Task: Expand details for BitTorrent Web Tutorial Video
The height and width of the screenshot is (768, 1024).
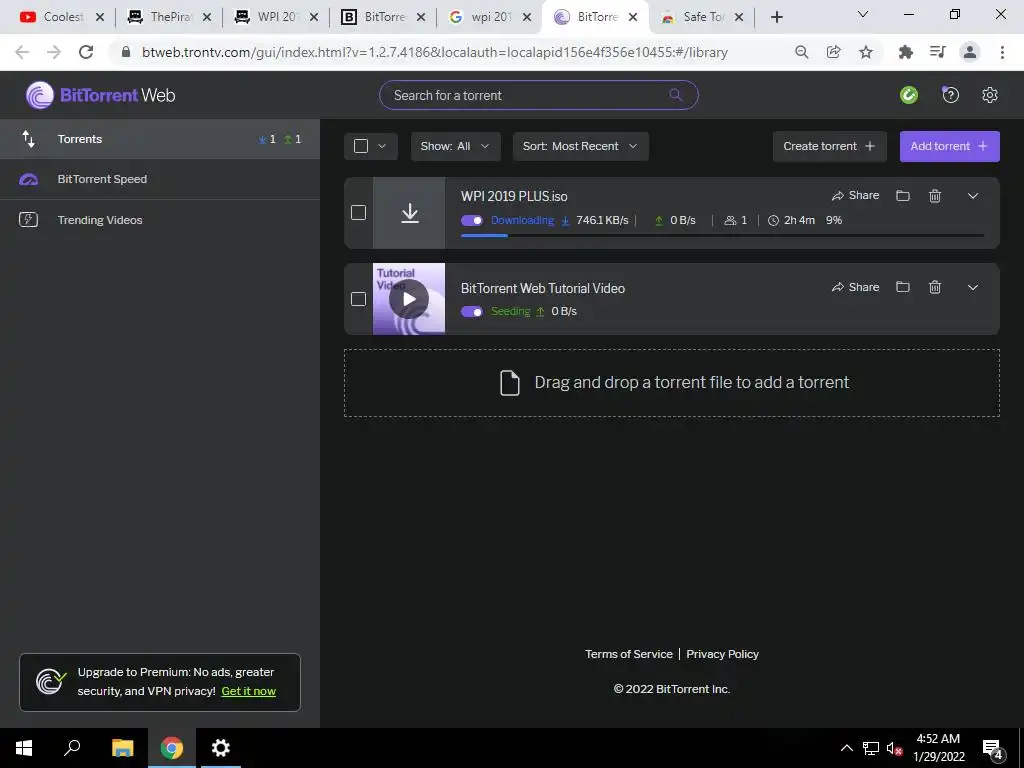Action: [x=972, y=287]
